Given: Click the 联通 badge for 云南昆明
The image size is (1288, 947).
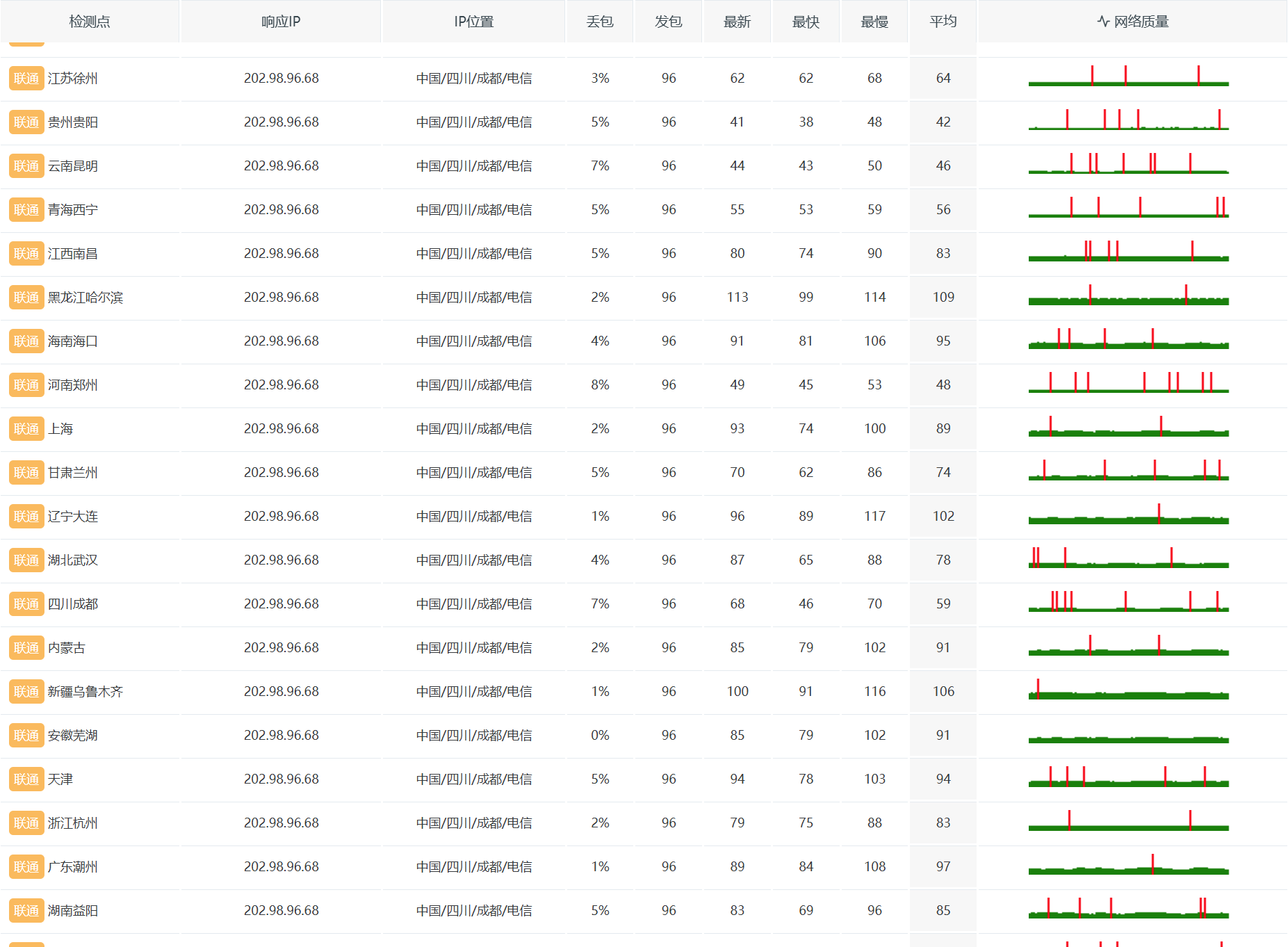Looking at the screenshot, I should (26, 166).
